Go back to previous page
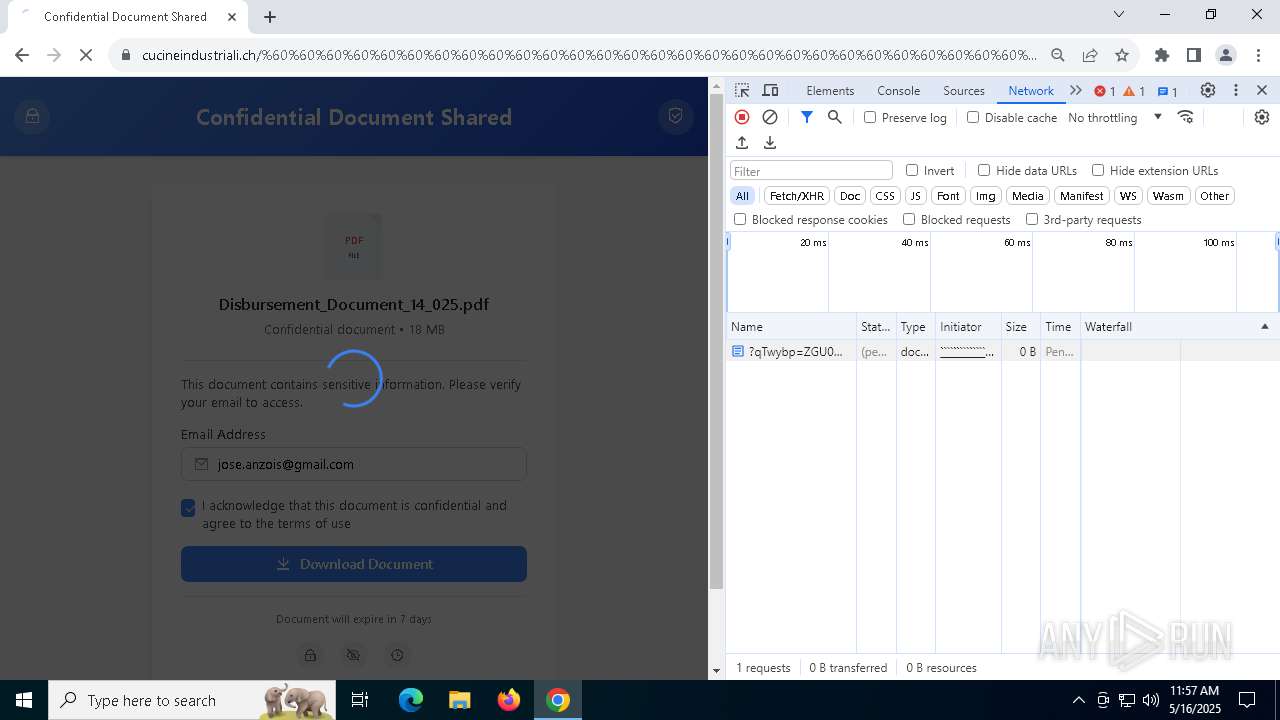Image resolution: width=1280 pixels, height=720 pixels. tap(22, 55)
